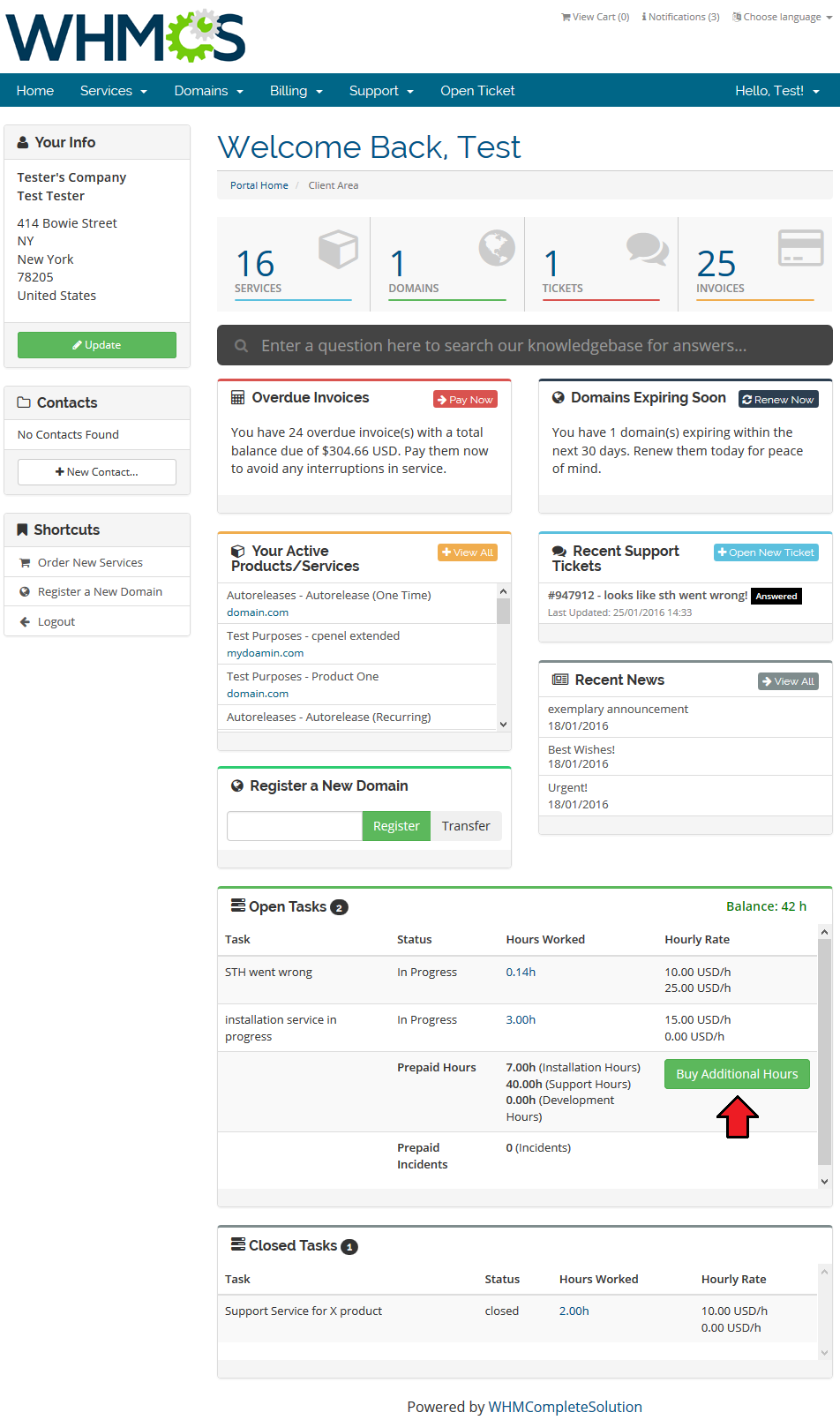Expand the Support menu
Screen dimensions: 840x1420
[381, 91]
